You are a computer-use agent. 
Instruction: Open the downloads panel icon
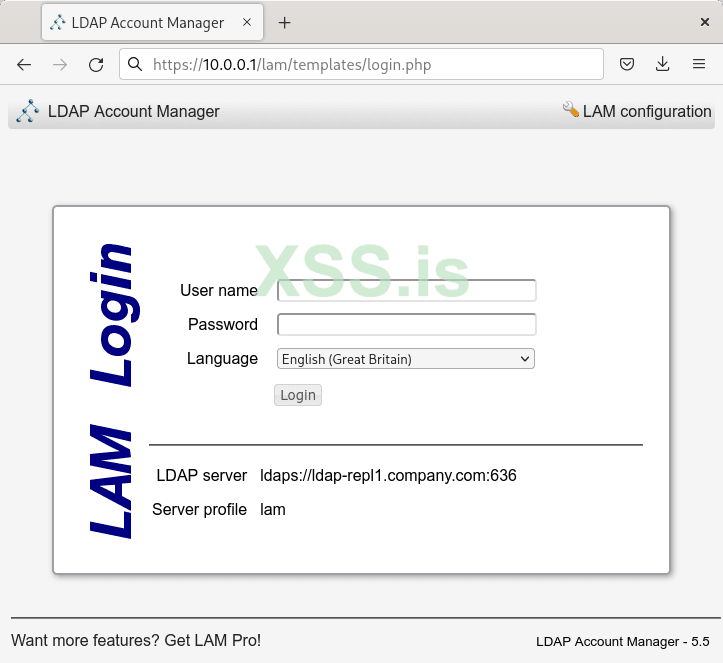tap(663, 64)
